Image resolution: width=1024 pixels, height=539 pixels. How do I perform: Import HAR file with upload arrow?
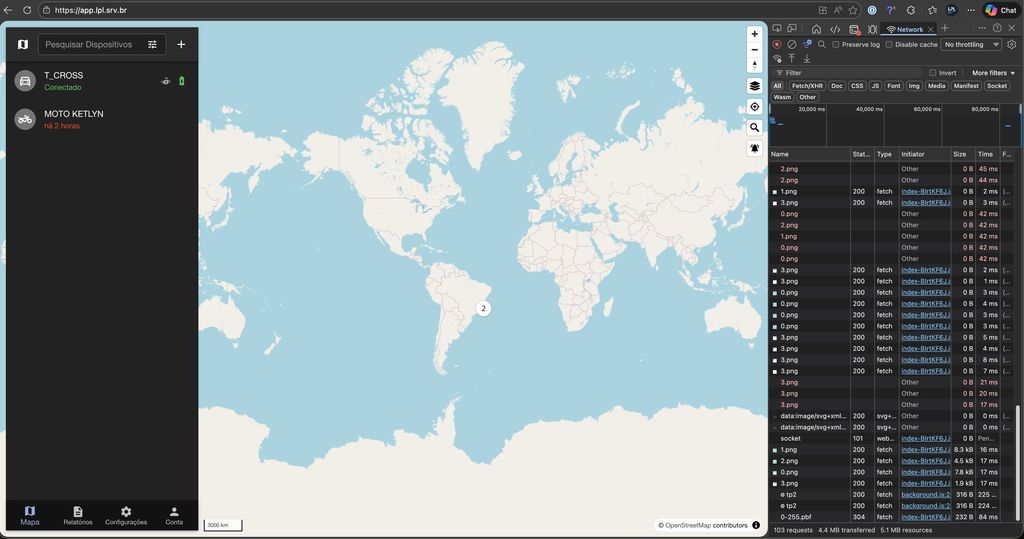click(792, 59)
